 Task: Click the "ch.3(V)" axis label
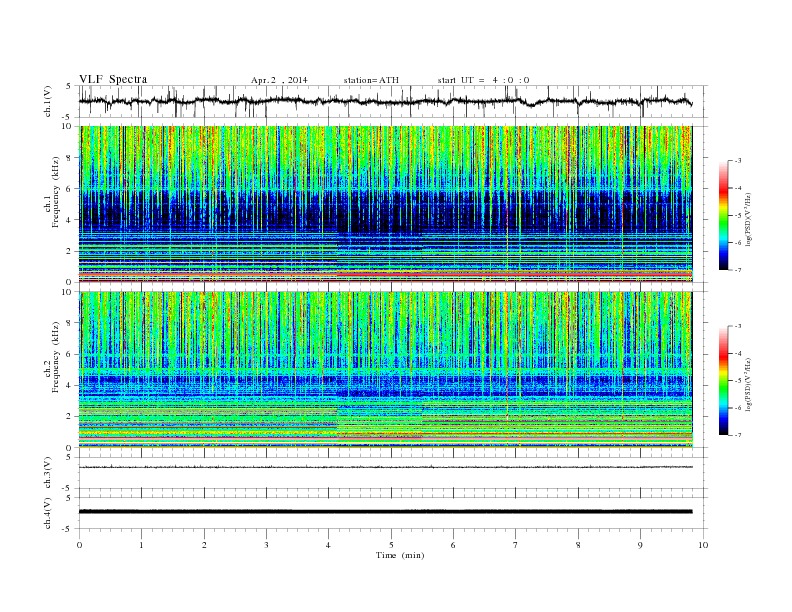(x=48, y=473)
